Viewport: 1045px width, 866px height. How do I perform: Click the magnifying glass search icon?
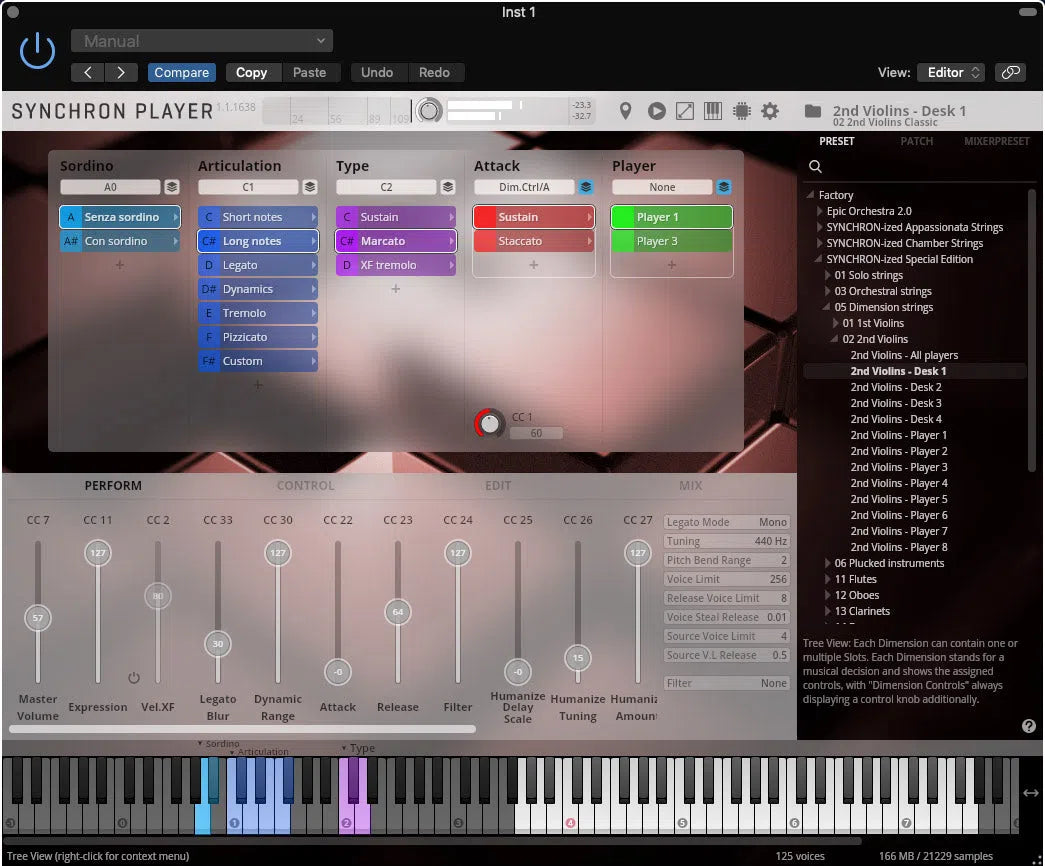click(815, 164)
